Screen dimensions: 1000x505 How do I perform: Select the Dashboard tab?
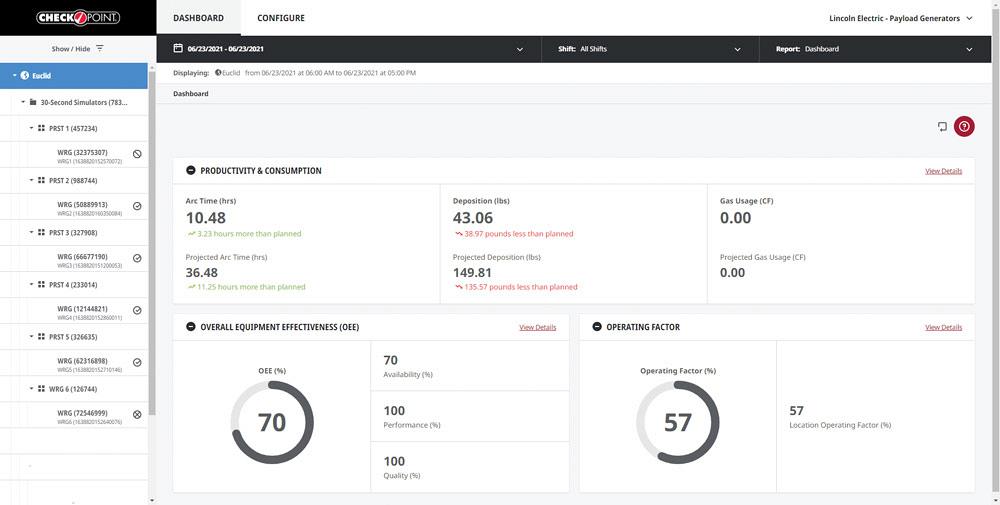[x=197, y=18]
